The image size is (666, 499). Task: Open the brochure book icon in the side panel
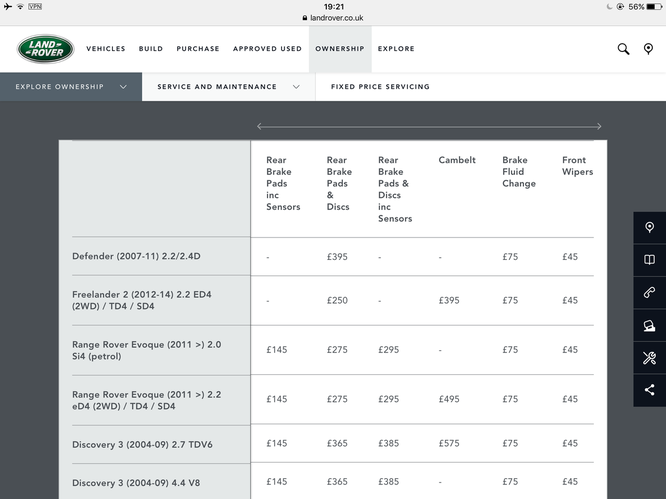[x=649, y=260]
